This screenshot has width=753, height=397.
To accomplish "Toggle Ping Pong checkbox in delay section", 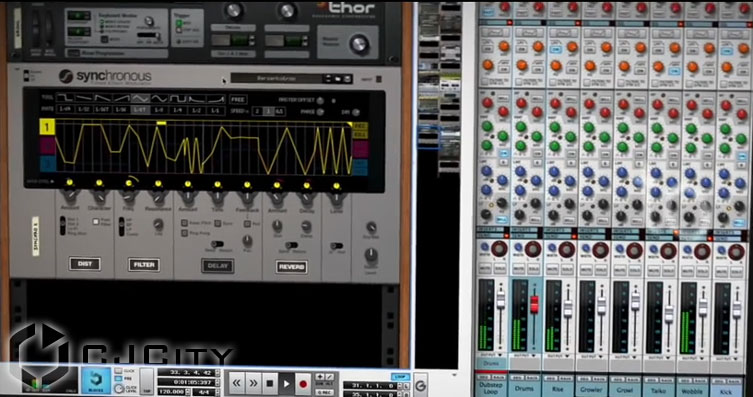I will (x=184, y=233).
